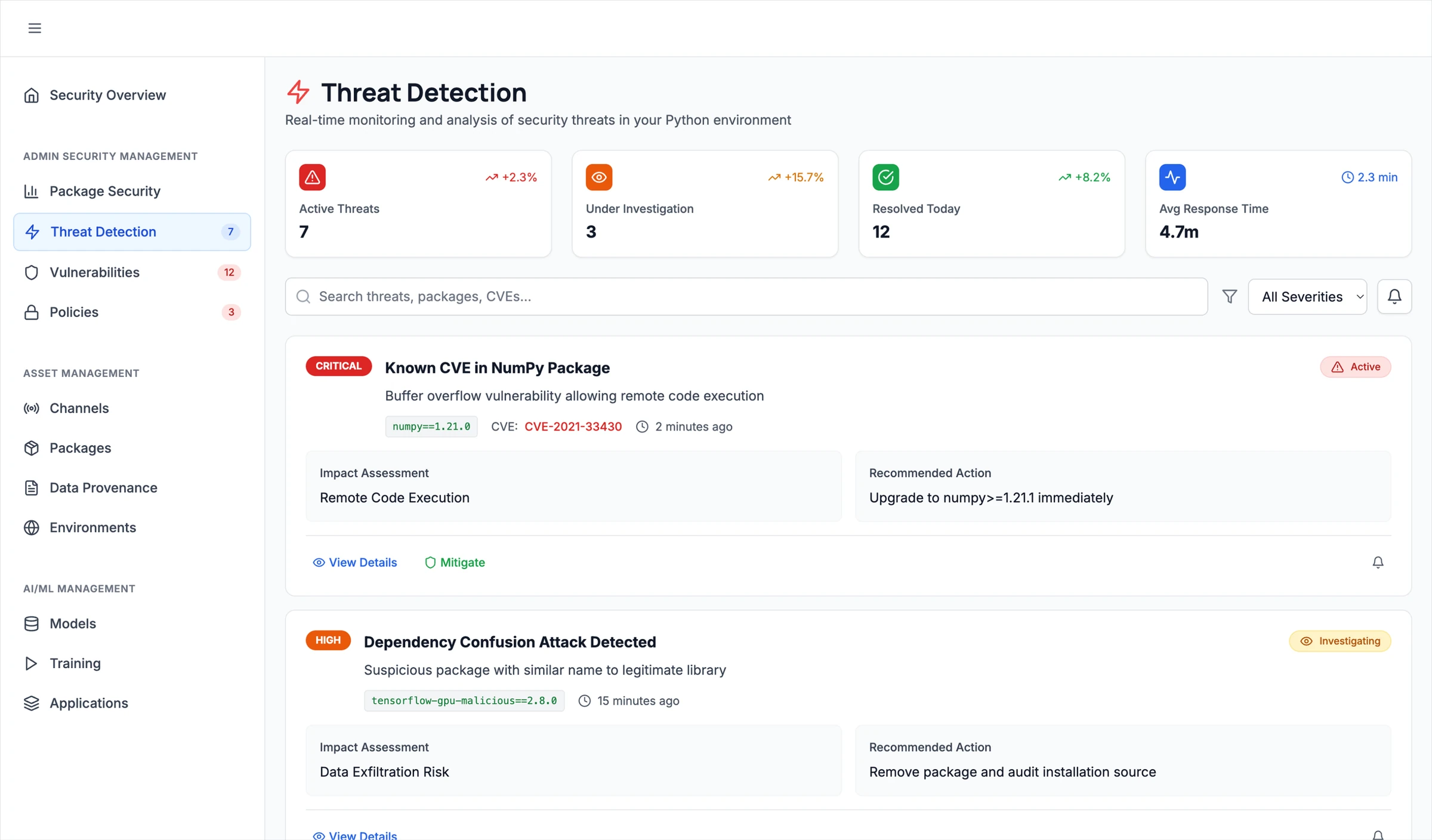Click the Investigating status badge
The height and width of the screenshot is (840, 1432).
(x=1340, y=641)
